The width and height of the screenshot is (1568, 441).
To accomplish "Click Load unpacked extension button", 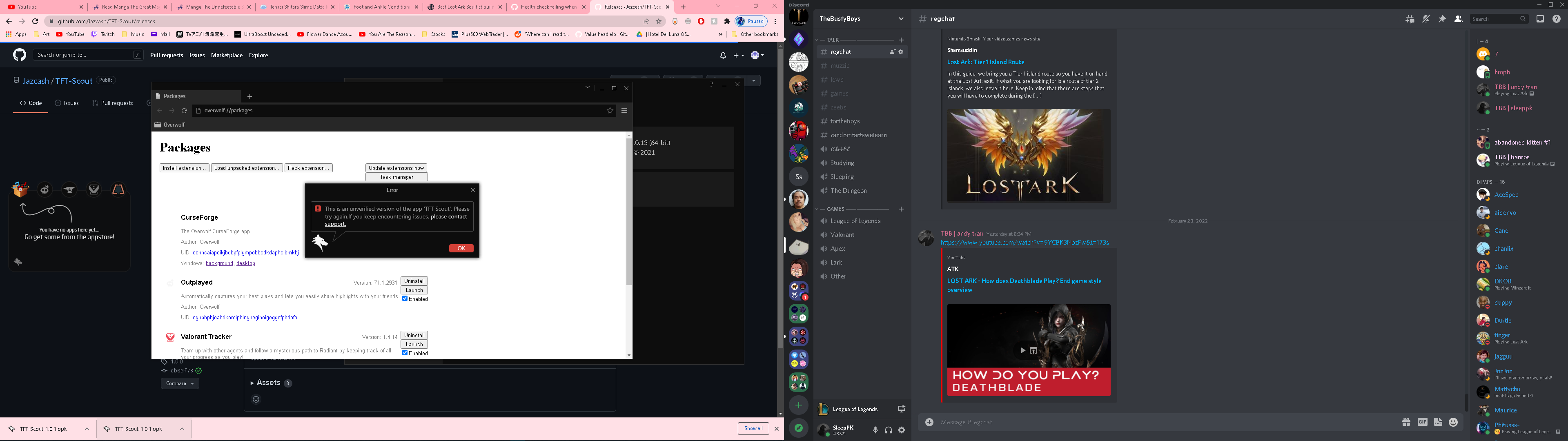I will point(247,168).
